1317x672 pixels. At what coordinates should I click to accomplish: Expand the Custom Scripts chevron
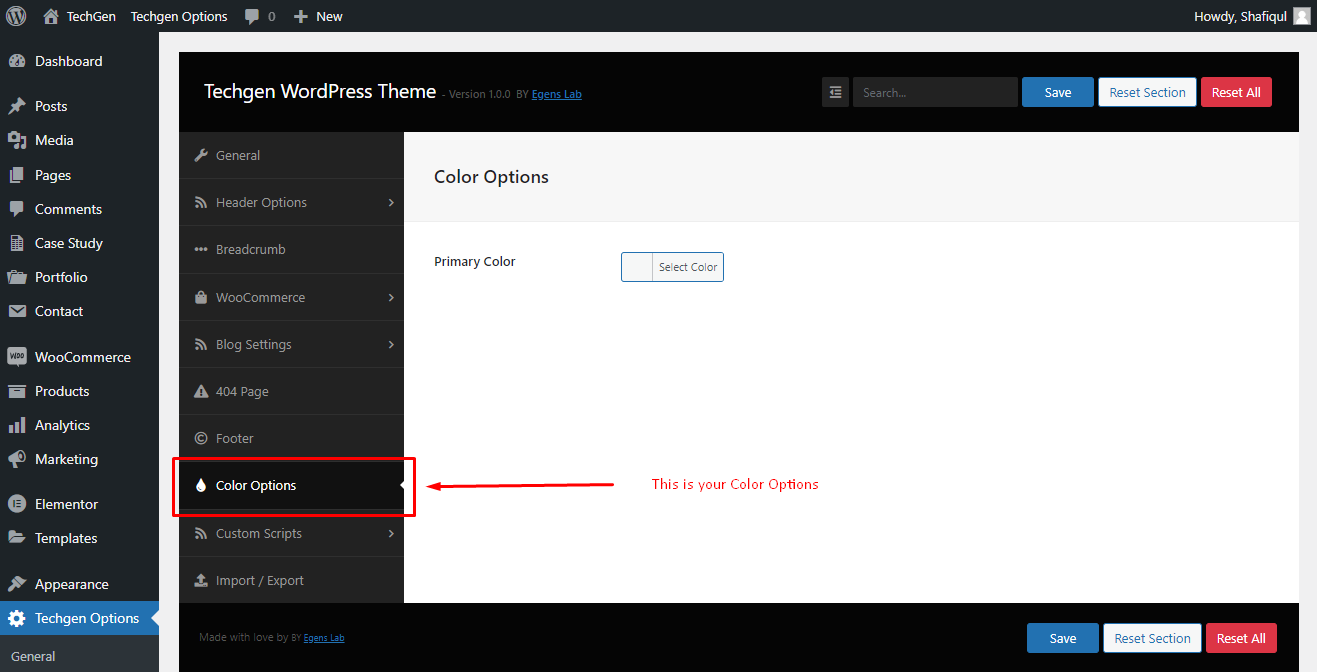click(x=391, y=533)
